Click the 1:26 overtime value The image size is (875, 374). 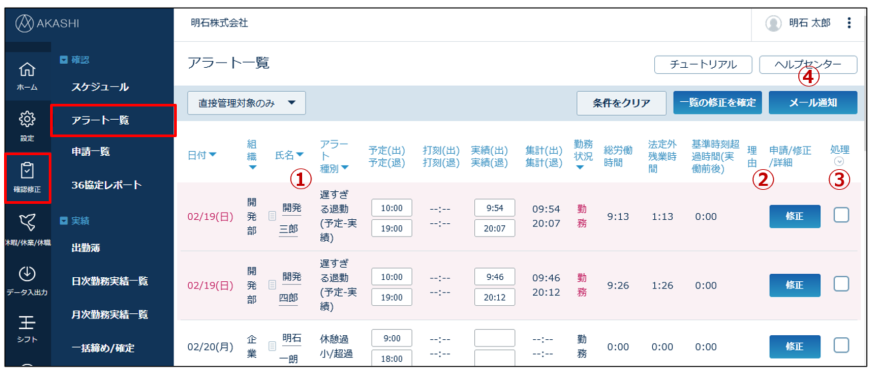[662, 285]
